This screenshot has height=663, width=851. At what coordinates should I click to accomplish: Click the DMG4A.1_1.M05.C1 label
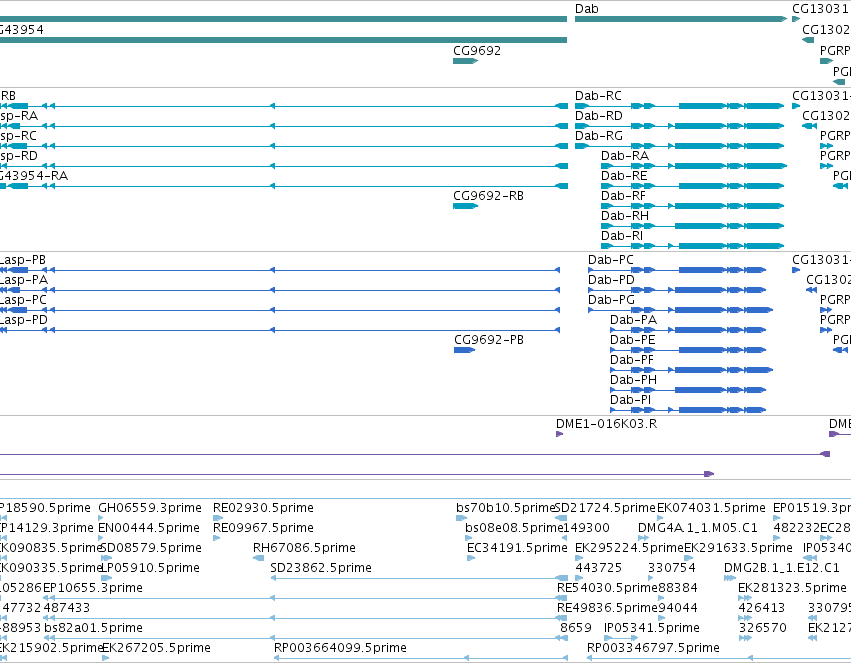pos(698,528)
